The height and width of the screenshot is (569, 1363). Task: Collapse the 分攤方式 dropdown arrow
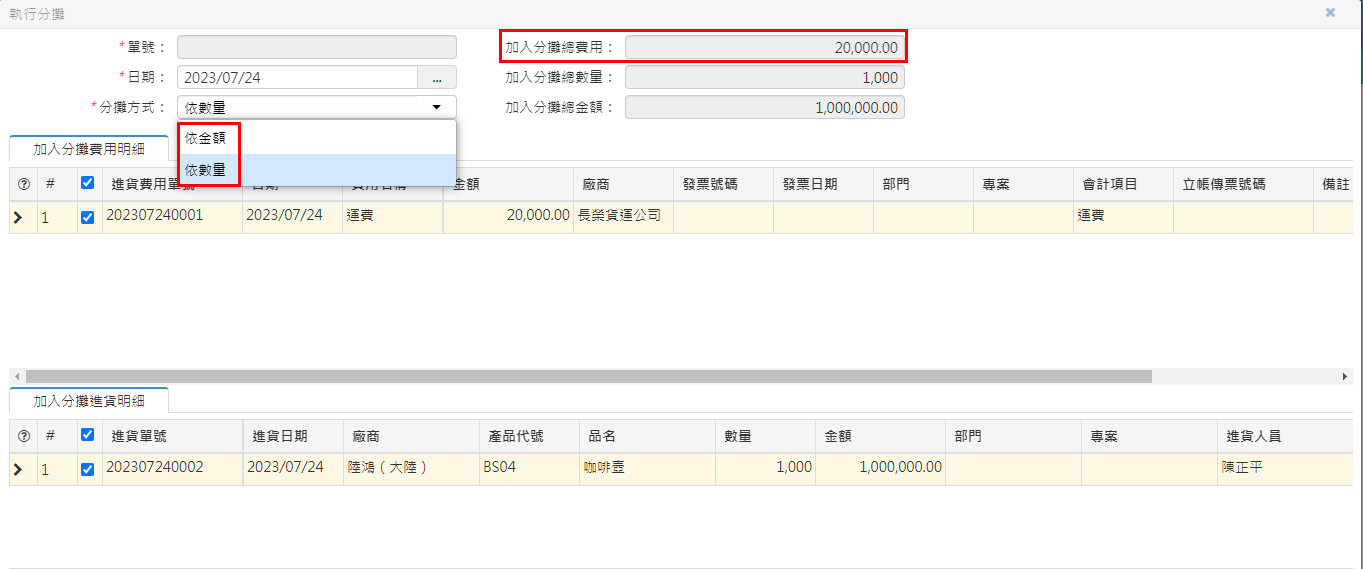(x=436, y=107)
